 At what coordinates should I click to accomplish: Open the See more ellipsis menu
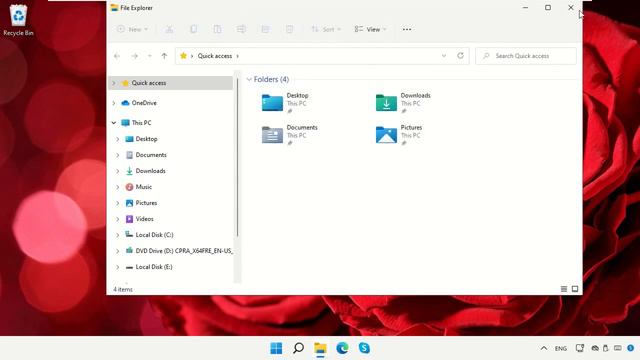click(x=407, y=29)
